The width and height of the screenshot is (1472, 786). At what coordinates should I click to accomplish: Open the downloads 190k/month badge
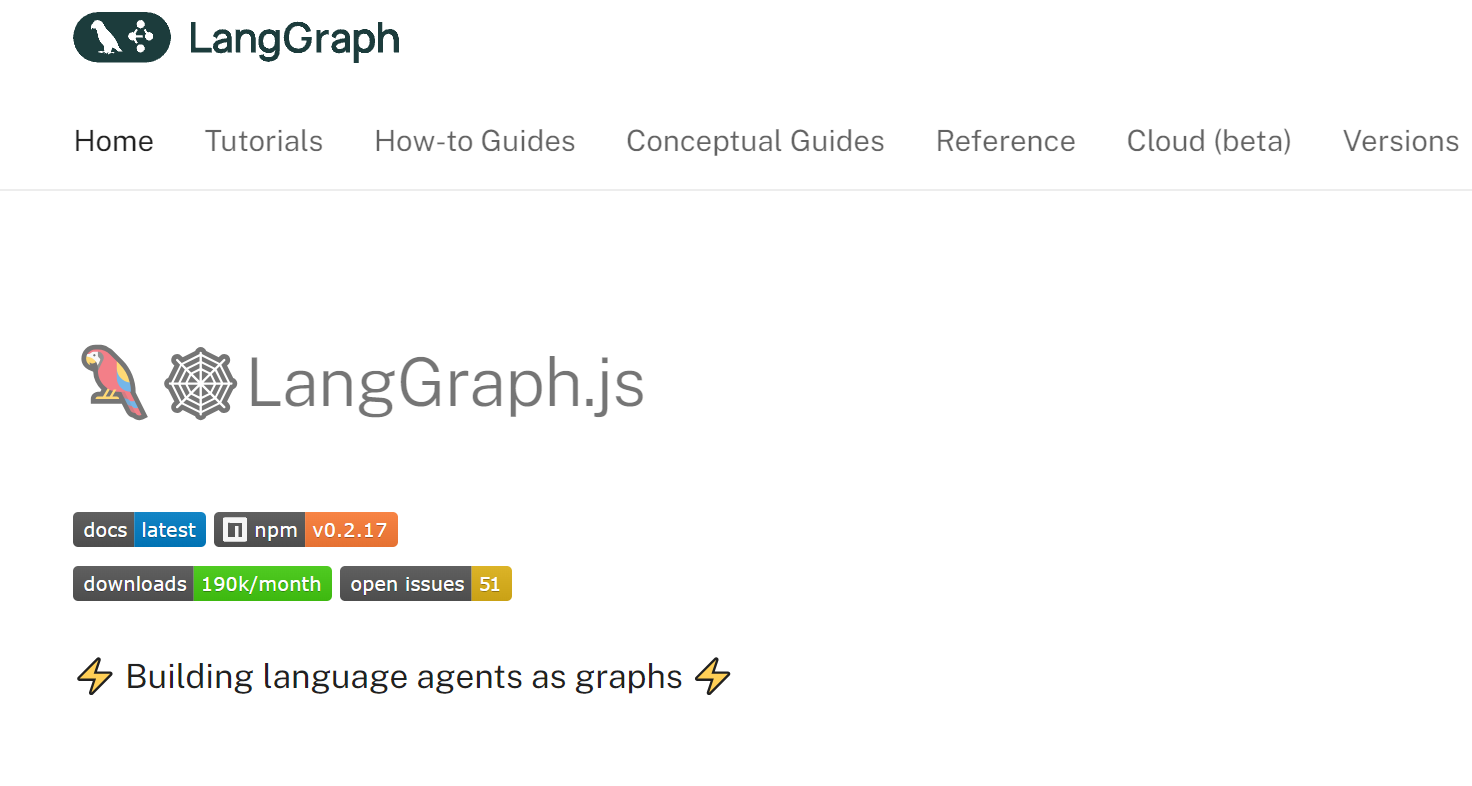[202, 584]
